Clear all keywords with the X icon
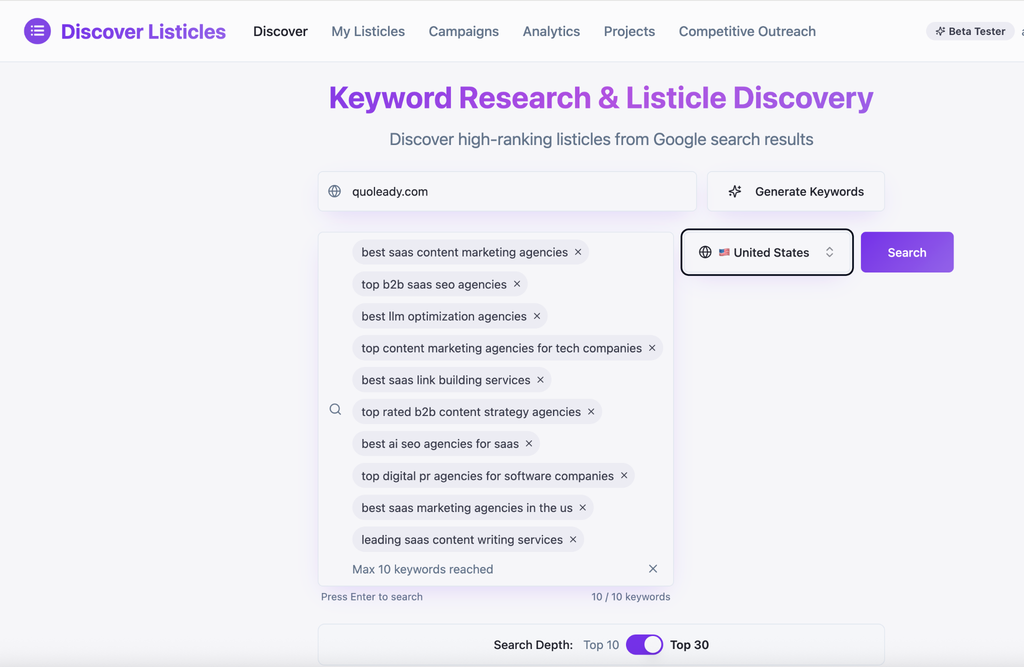1024x667 pixels. pos(653,569)
